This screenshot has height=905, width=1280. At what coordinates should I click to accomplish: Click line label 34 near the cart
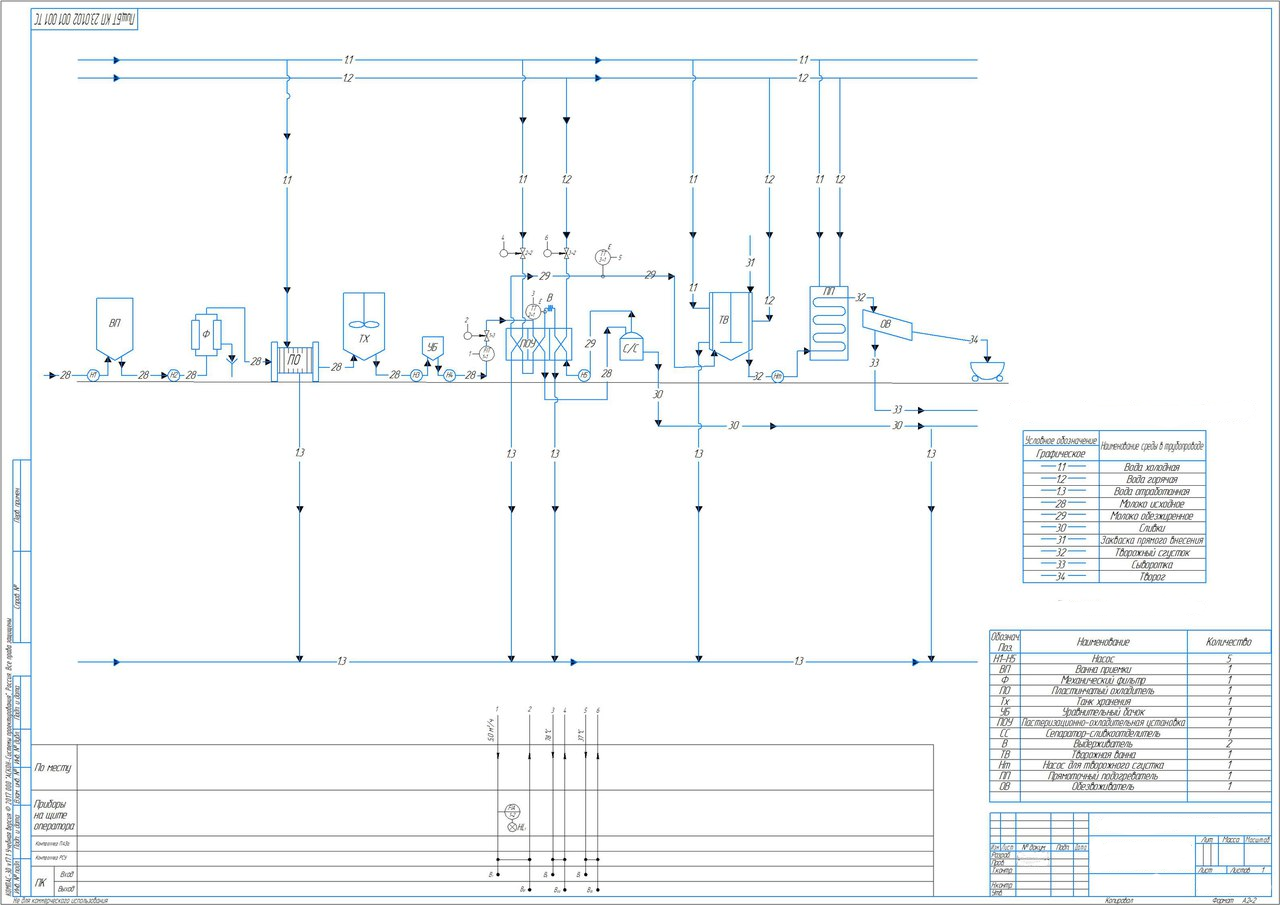973,341
